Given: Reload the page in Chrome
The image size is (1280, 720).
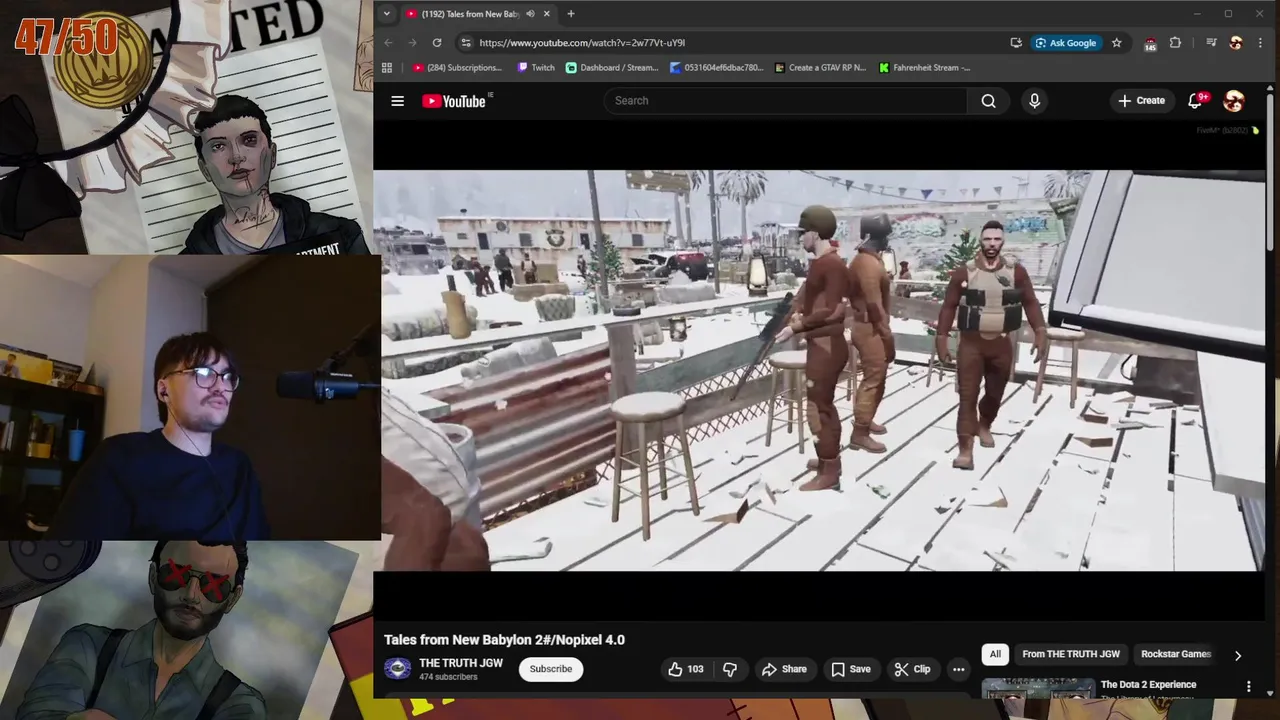Looking at the screenshot, I should click(x=437, y=43).
